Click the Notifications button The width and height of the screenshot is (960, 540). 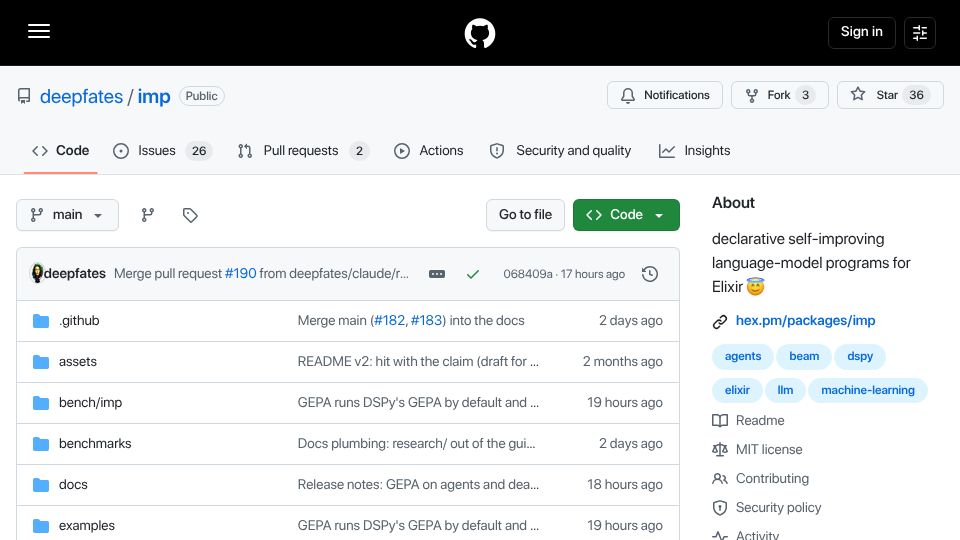[665, 95]
